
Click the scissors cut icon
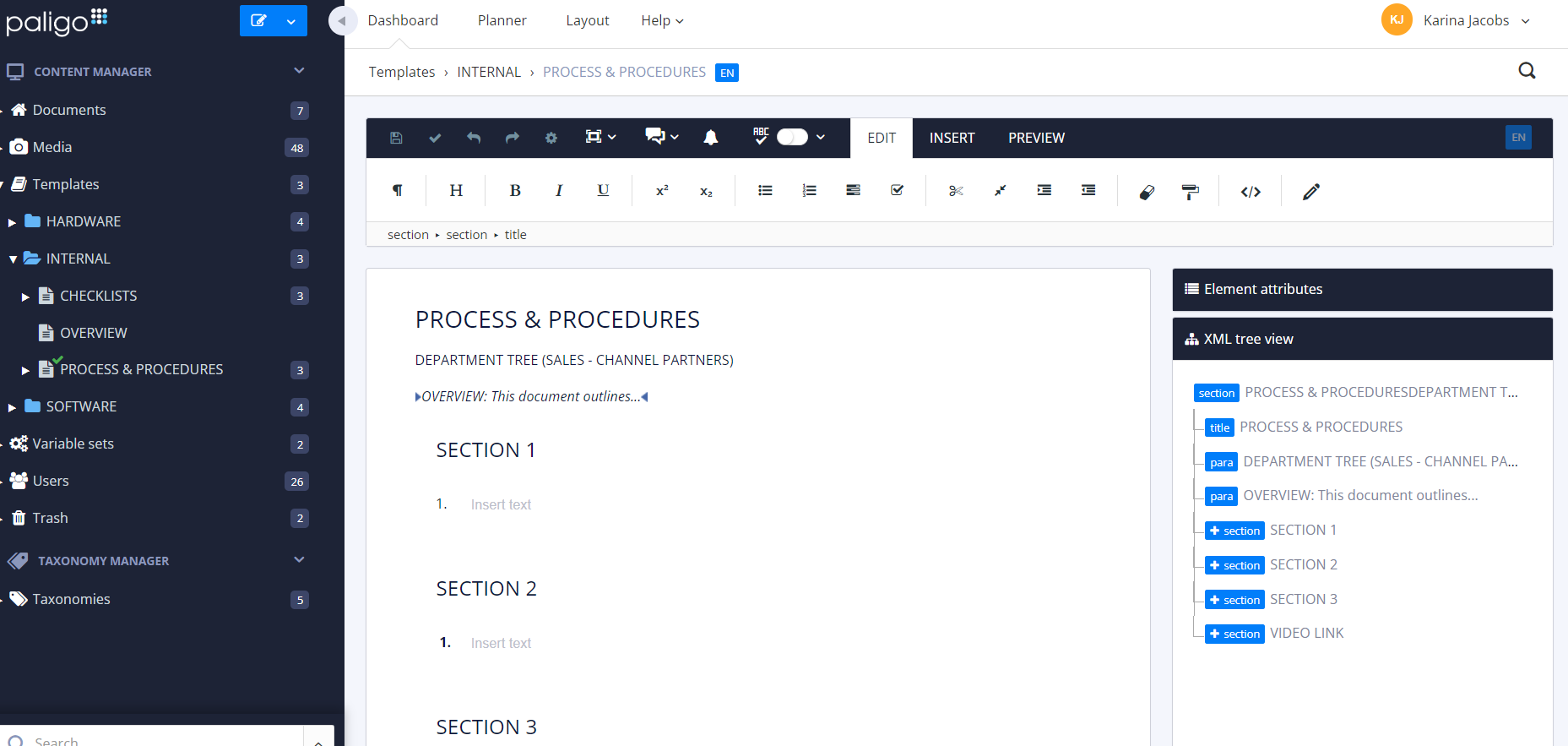pos(956,191)
